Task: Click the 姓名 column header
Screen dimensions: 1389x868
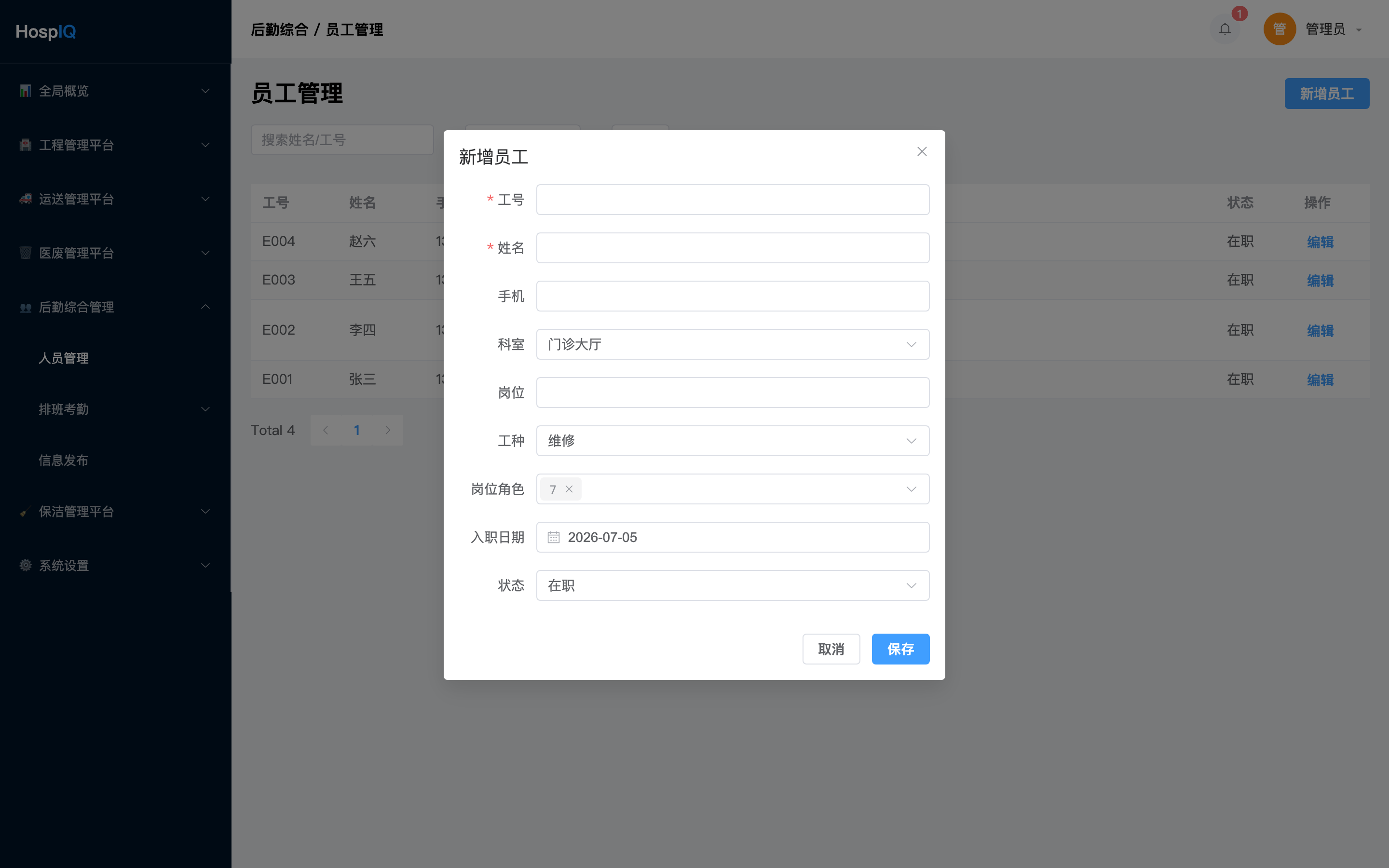Action: [x=362, y=203]
